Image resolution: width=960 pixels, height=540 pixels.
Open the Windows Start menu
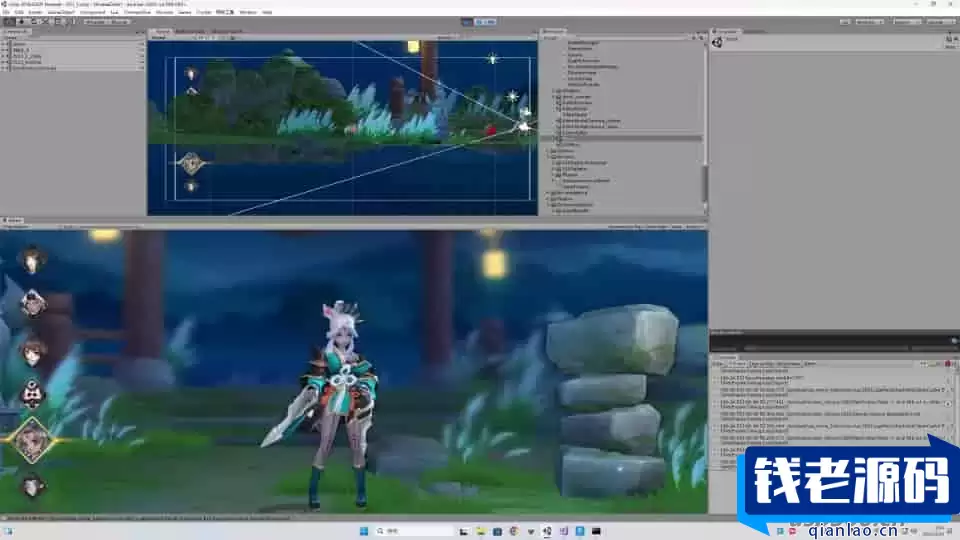coord(364,531)
